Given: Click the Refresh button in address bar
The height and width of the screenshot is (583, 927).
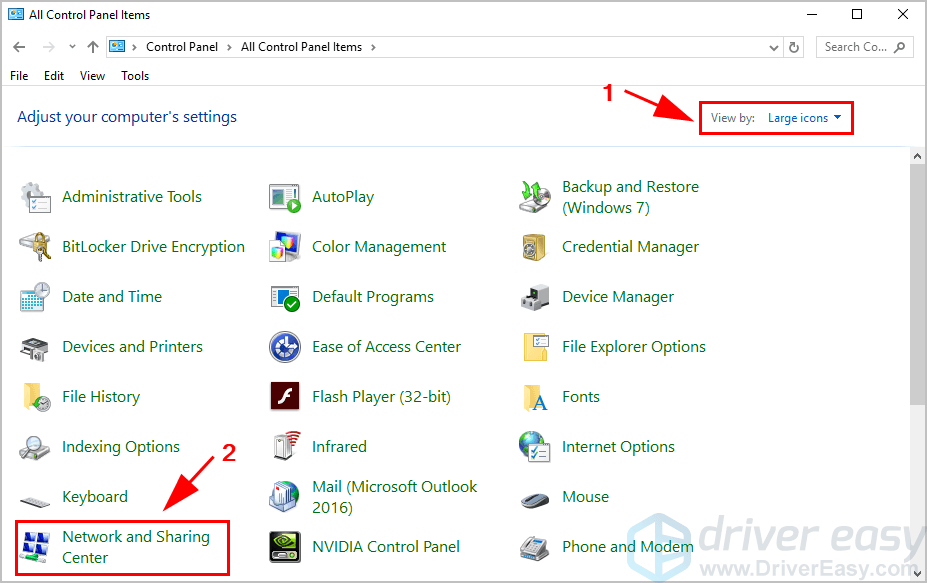Looking at the screenshot, I should click(x=795, y=47).
